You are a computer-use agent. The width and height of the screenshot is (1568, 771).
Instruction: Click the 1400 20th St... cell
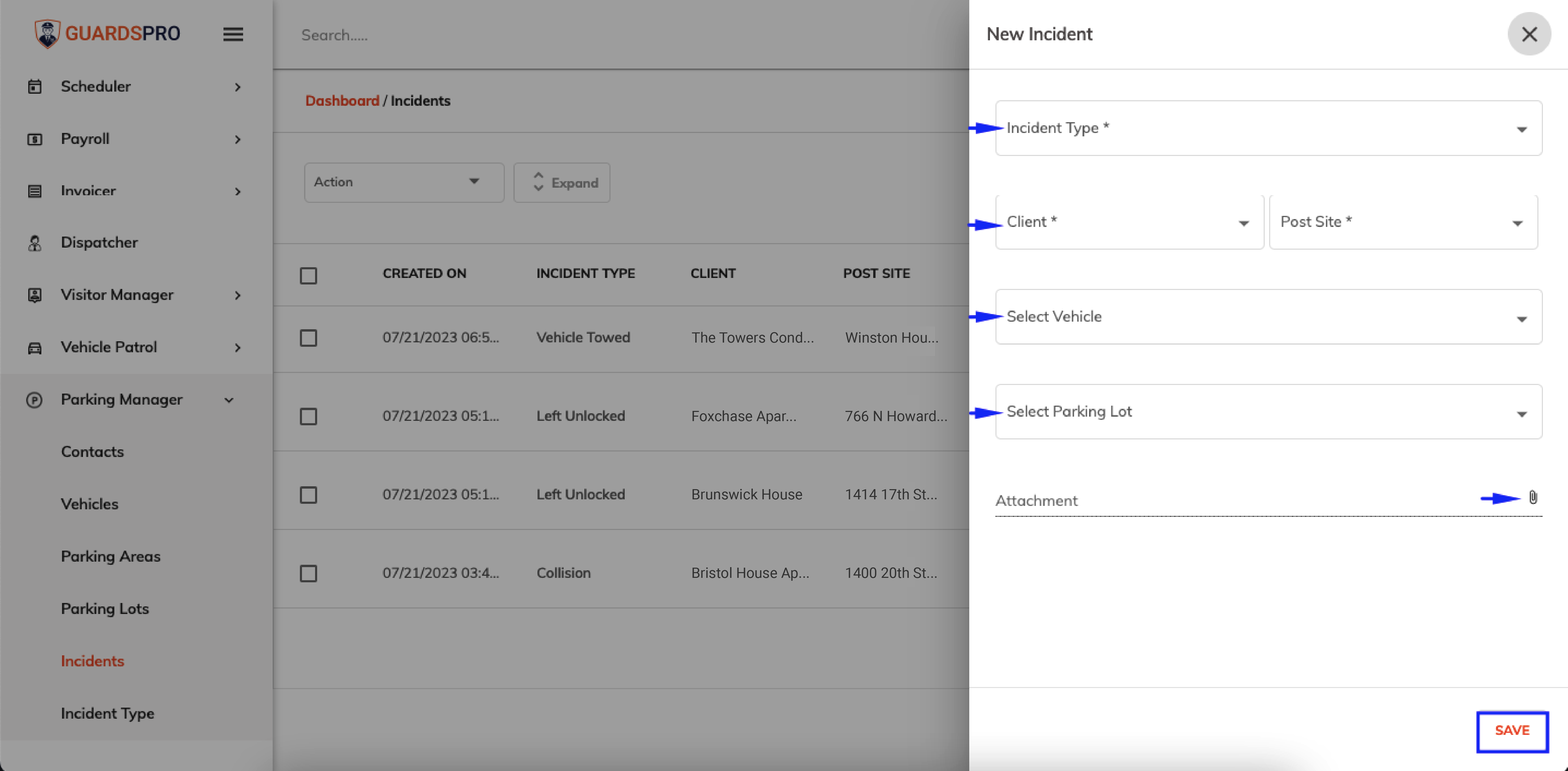pos(891,573)
